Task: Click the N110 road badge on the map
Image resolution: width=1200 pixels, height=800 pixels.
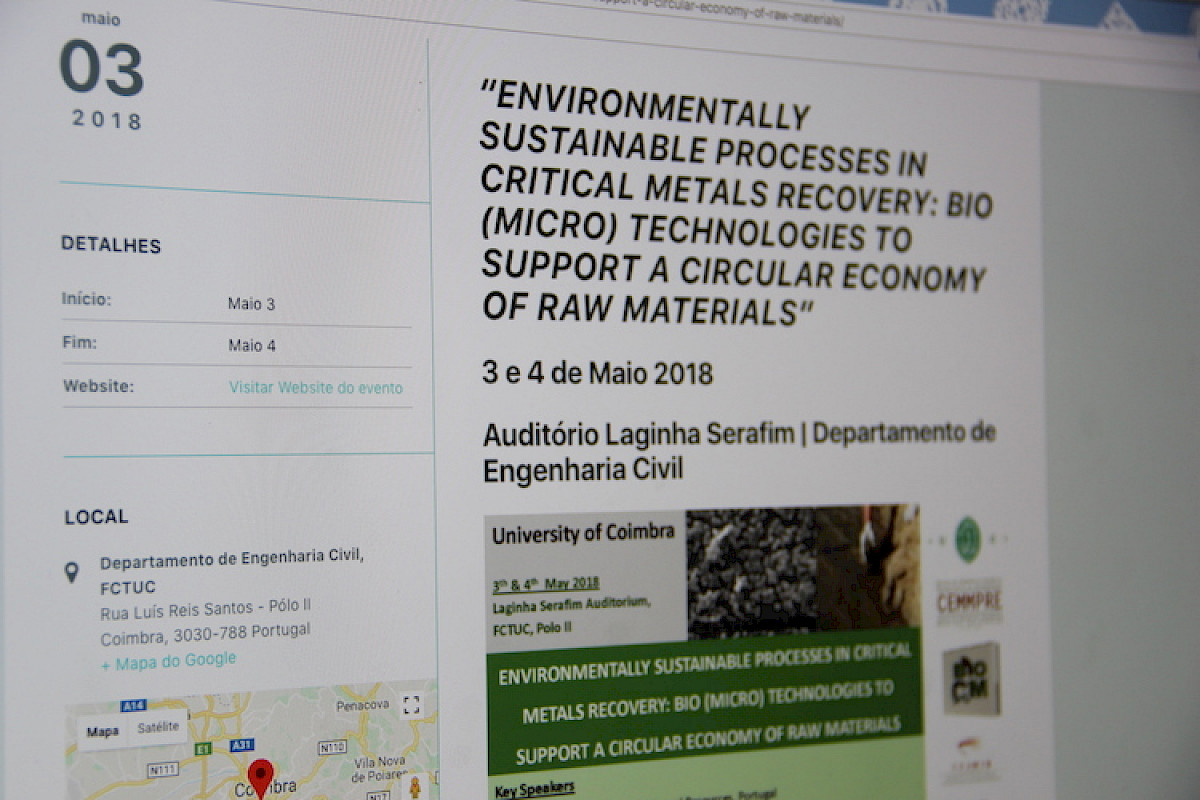Action: coord(332,747)
